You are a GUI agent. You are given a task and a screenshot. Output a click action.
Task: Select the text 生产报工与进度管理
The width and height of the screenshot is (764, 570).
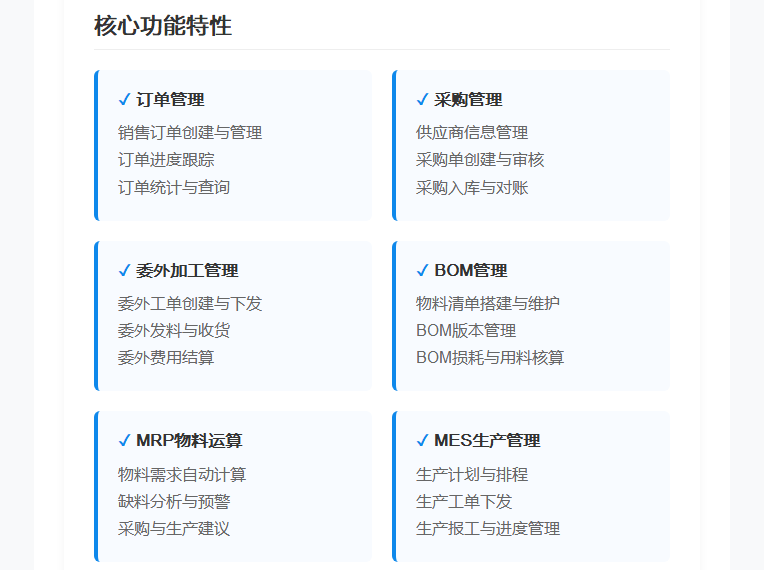(x=488, y=529)
